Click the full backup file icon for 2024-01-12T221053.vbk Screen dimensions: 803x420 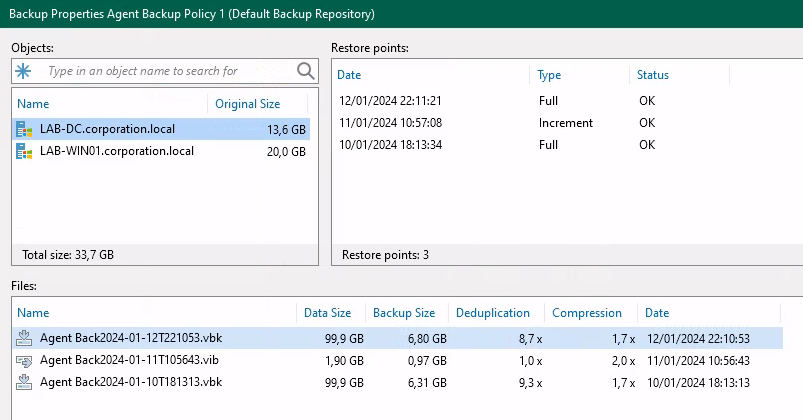pyautogui.click(x=24, y=338)
